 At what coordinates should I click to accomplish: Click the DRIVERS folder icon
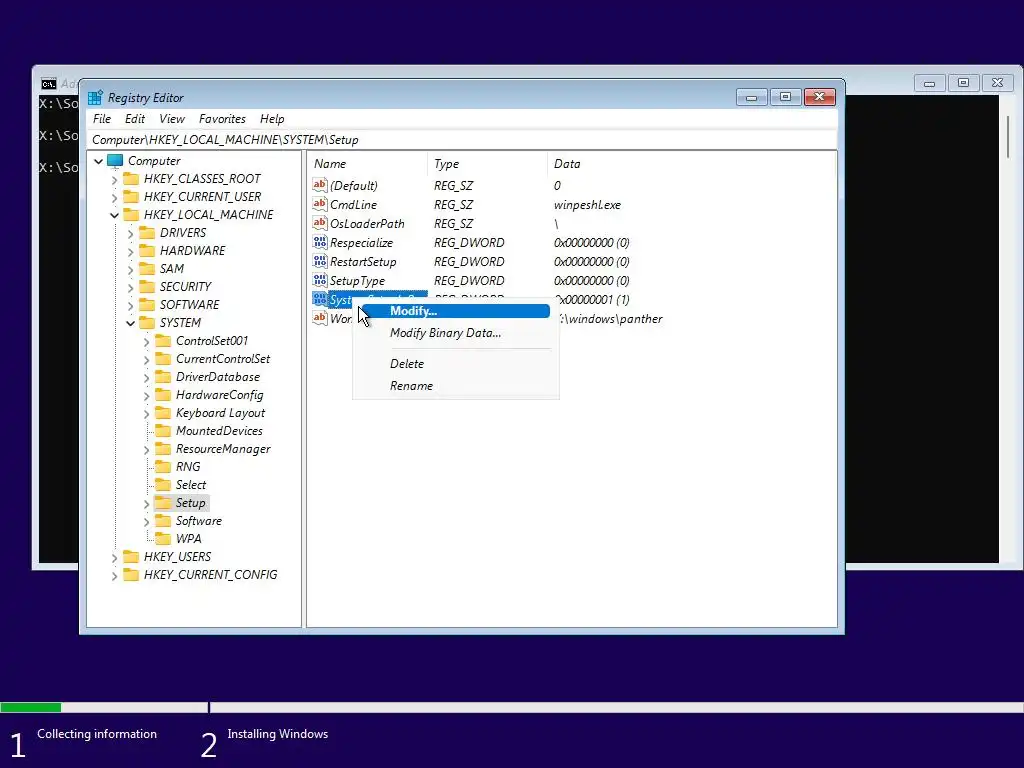click(148, 232)
